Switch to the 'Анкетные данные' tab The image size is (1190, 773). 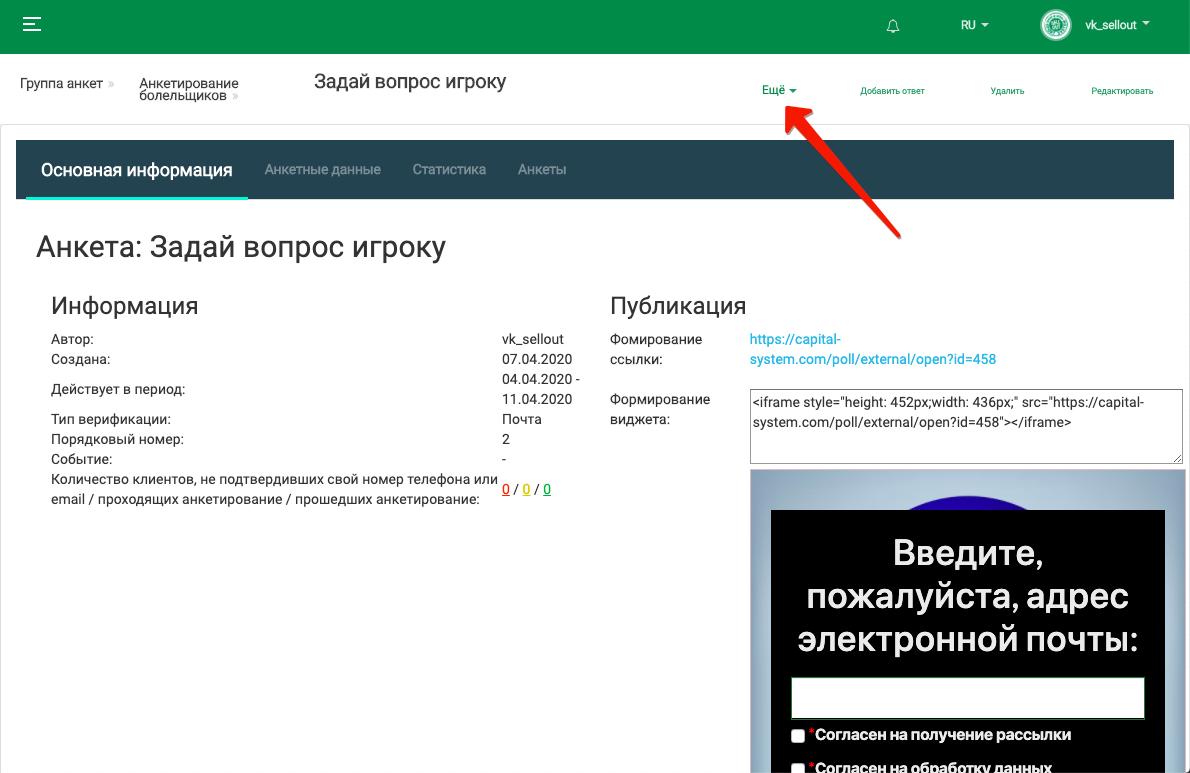(x=322, y=170)
